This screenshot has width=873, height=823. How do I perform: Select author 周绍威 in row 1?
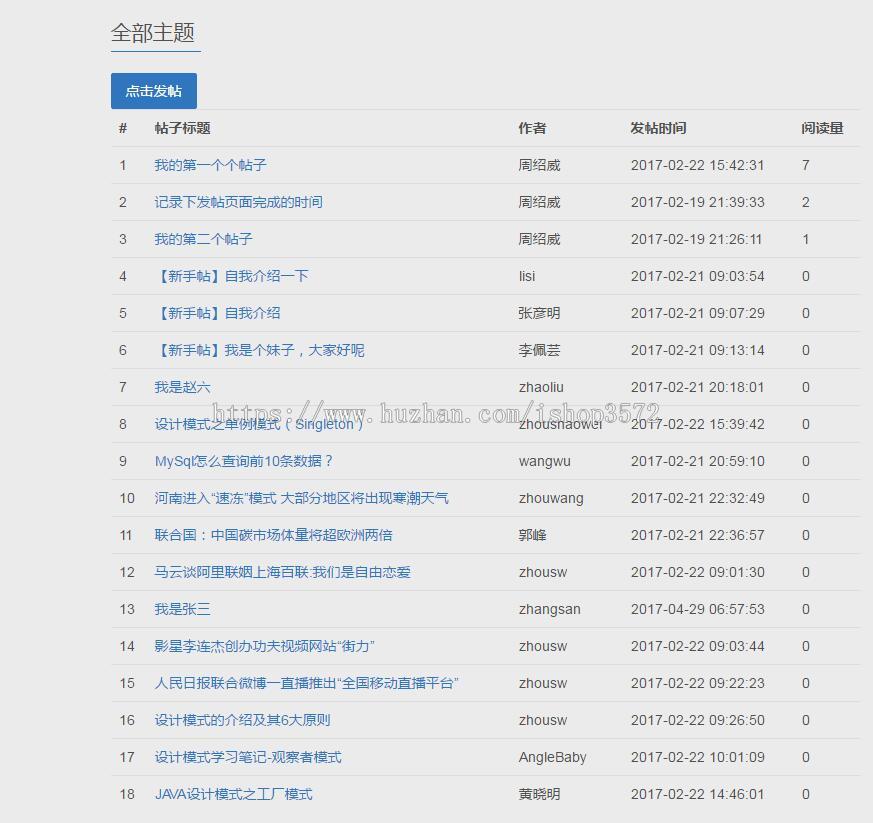pyautogui.click(x=539, y=165)
